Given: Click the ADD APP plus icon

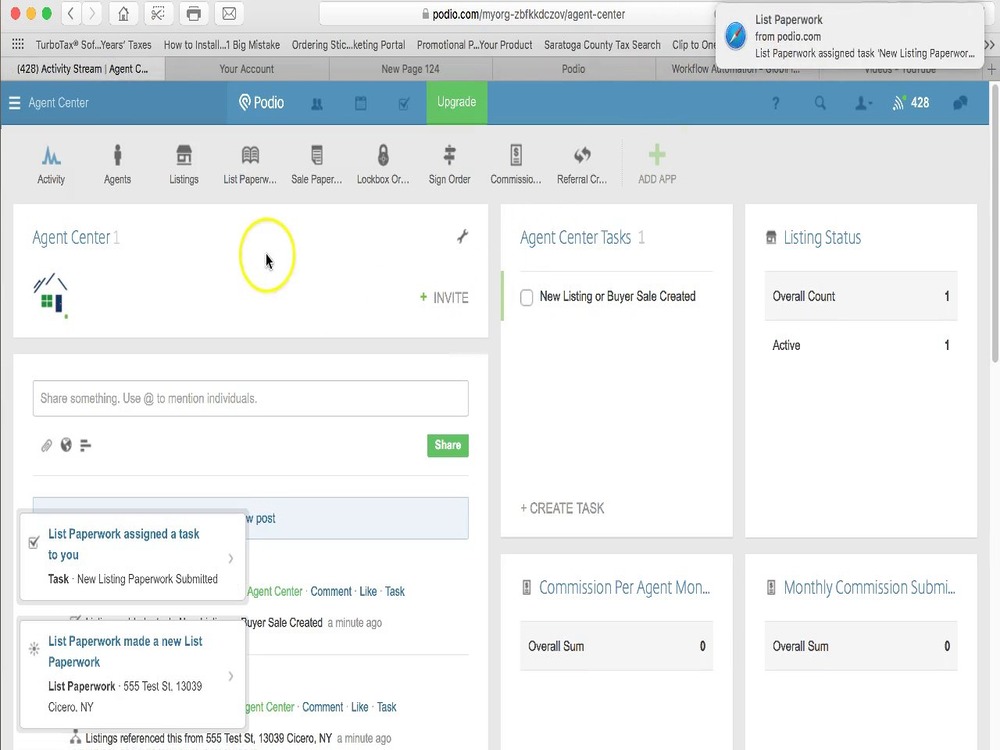Looking at the screenshot, I should (x=657, y=155).
